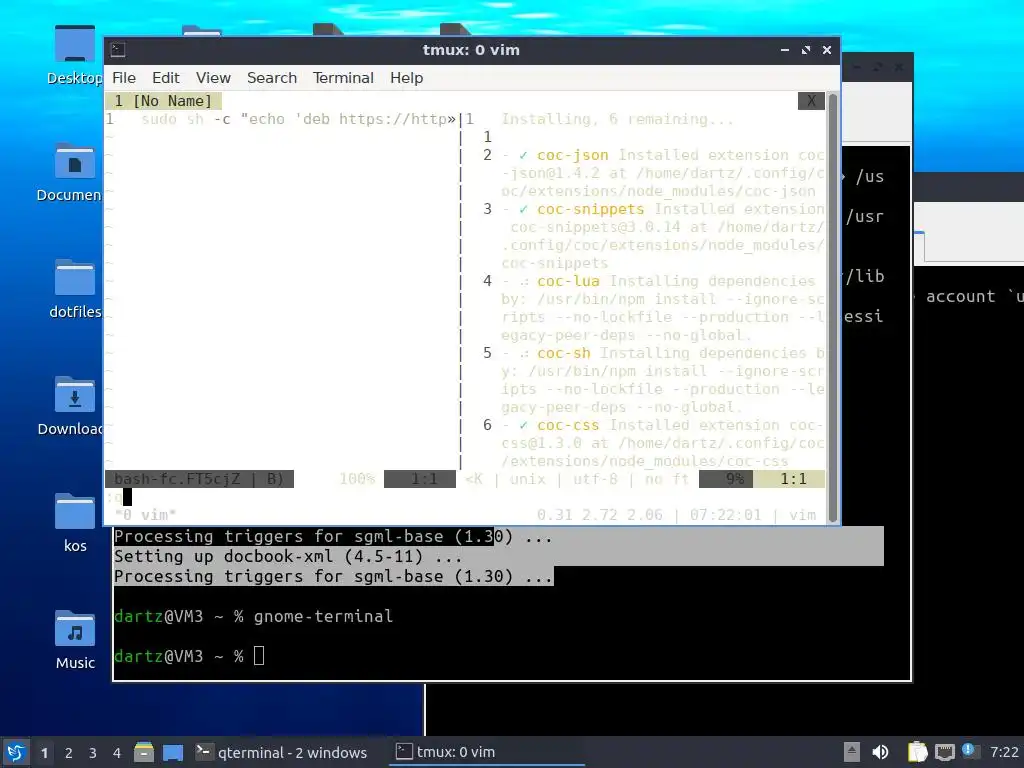Viewport: 1024px width, 768px height.
Task: Click the show desktop icon in taskbar
Action: click(x=172, y=752)
